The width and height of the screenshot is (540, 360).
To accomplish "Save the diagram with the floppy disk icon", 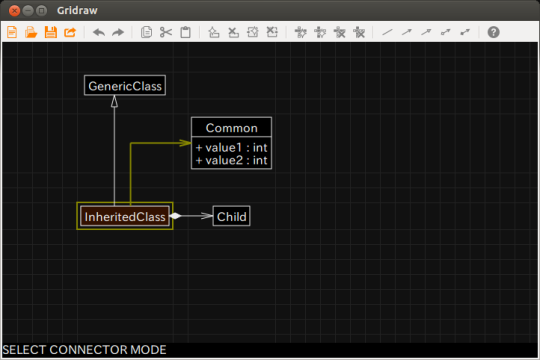I will point(51,32).
